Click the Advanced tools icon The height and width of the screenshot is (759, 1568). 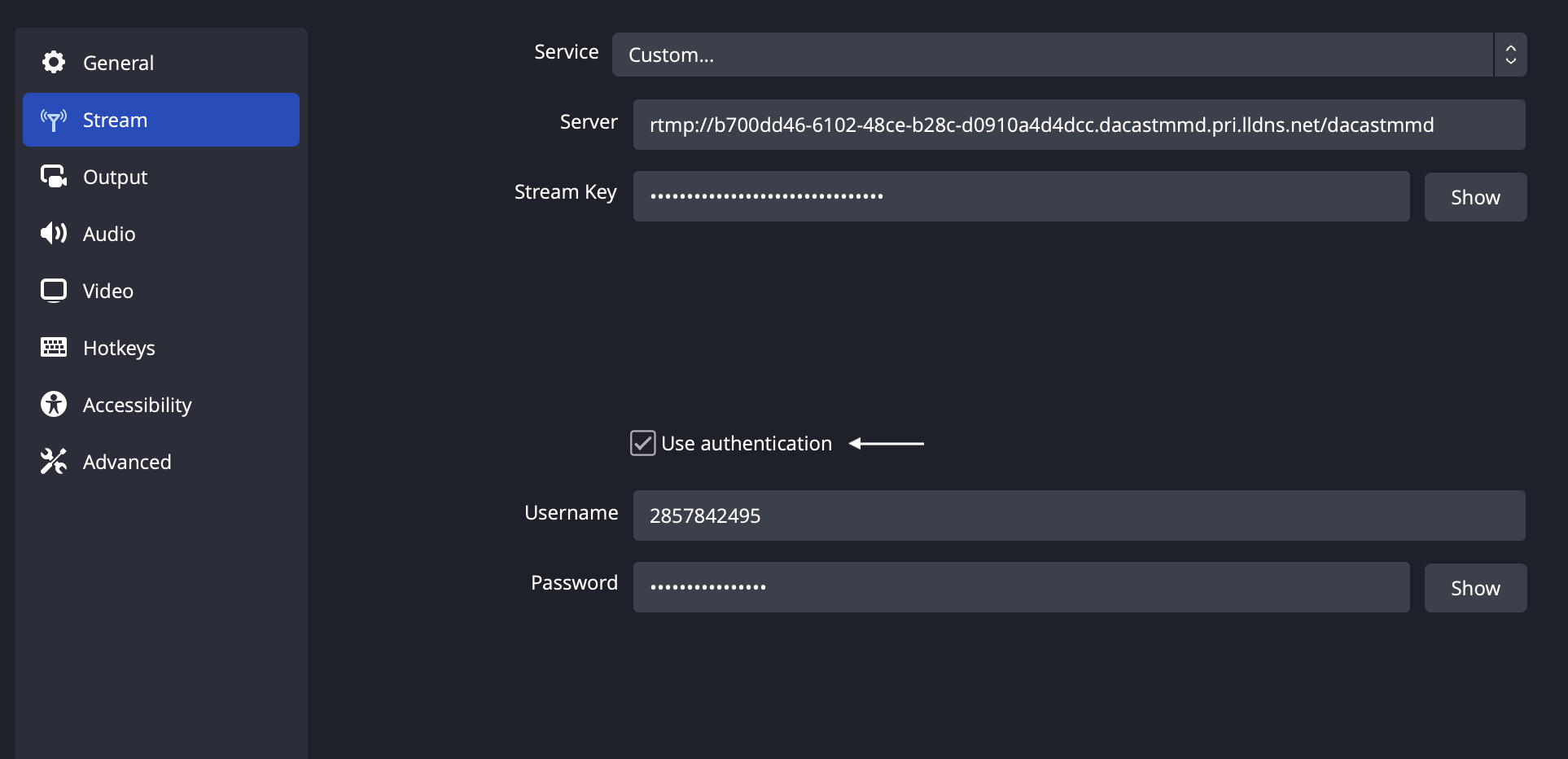pos(54,461)
